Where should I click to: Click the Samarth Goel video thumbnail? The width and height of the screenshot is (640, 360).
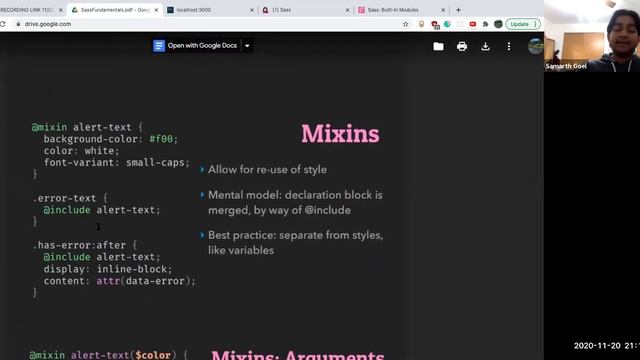(x=592, y=36)
